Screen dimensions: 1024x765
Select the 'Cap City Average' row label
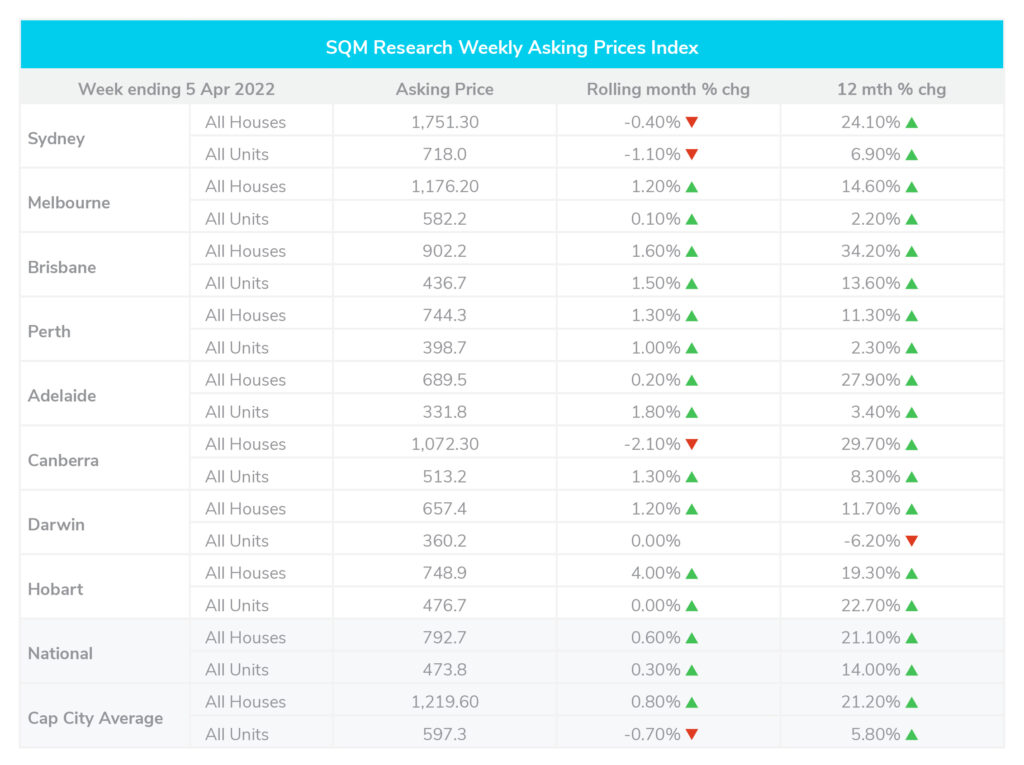click(95, 718)
